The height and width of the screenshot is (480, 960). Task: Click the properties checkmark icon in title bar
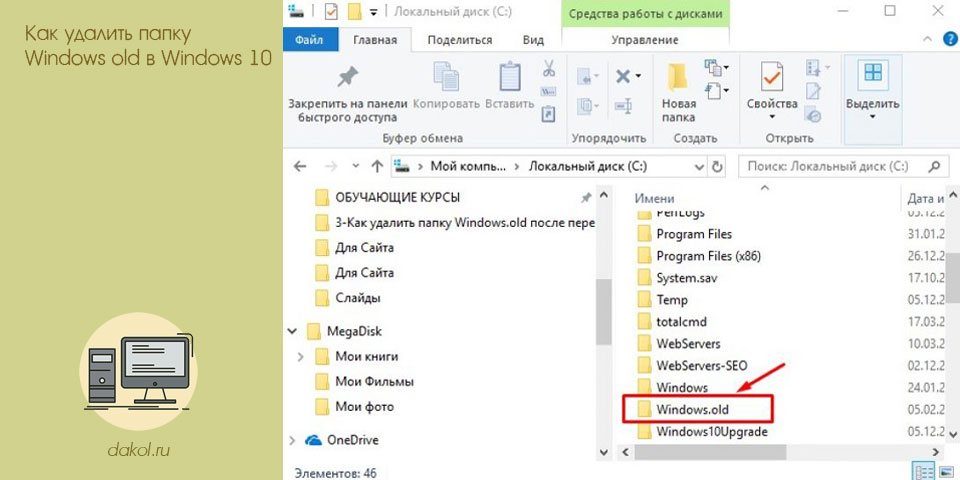pyautogui.click(x=331, y=12)
